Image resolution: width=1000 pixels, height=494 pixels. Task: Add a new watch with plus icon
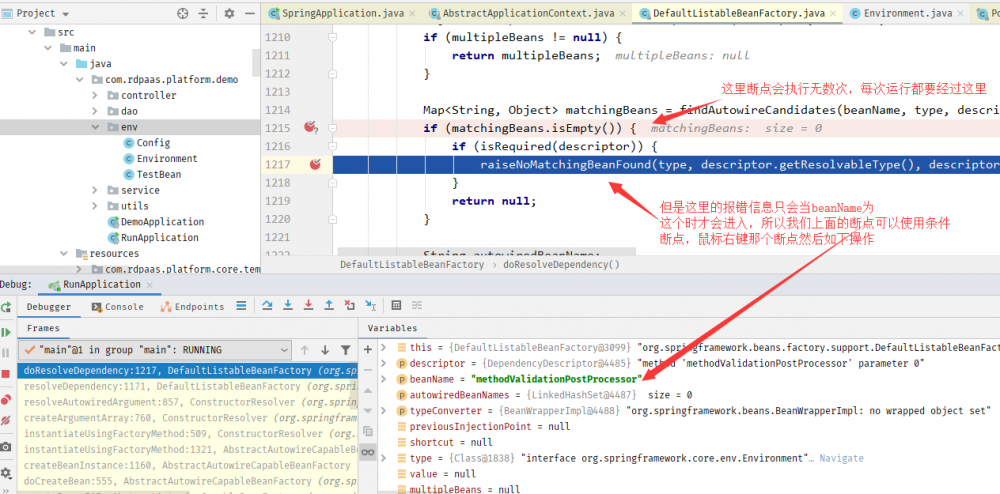[x=367, y=349]
